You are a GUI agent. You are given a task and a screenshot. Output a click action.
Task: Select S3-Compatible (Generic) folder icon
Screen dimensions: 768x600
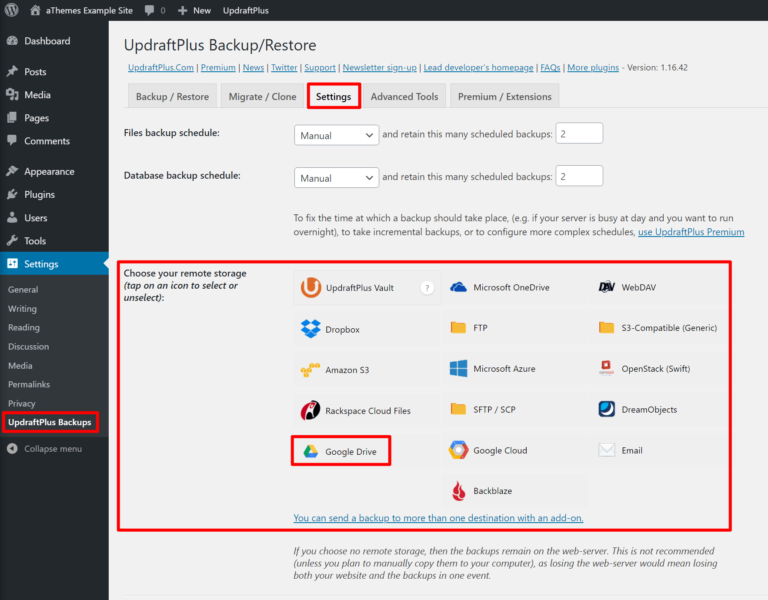coord(606,327)
